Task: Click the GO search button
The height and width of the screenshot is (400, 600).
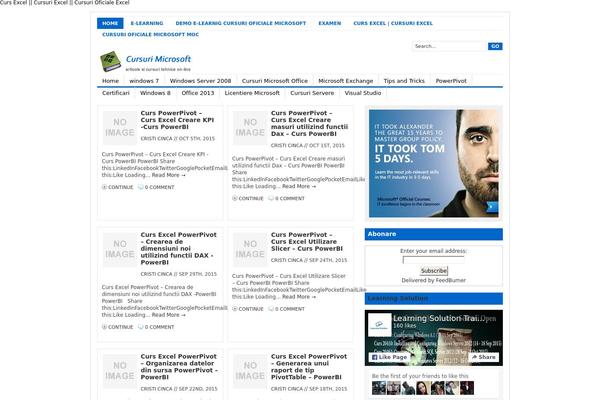Action: tap(495, 46)
